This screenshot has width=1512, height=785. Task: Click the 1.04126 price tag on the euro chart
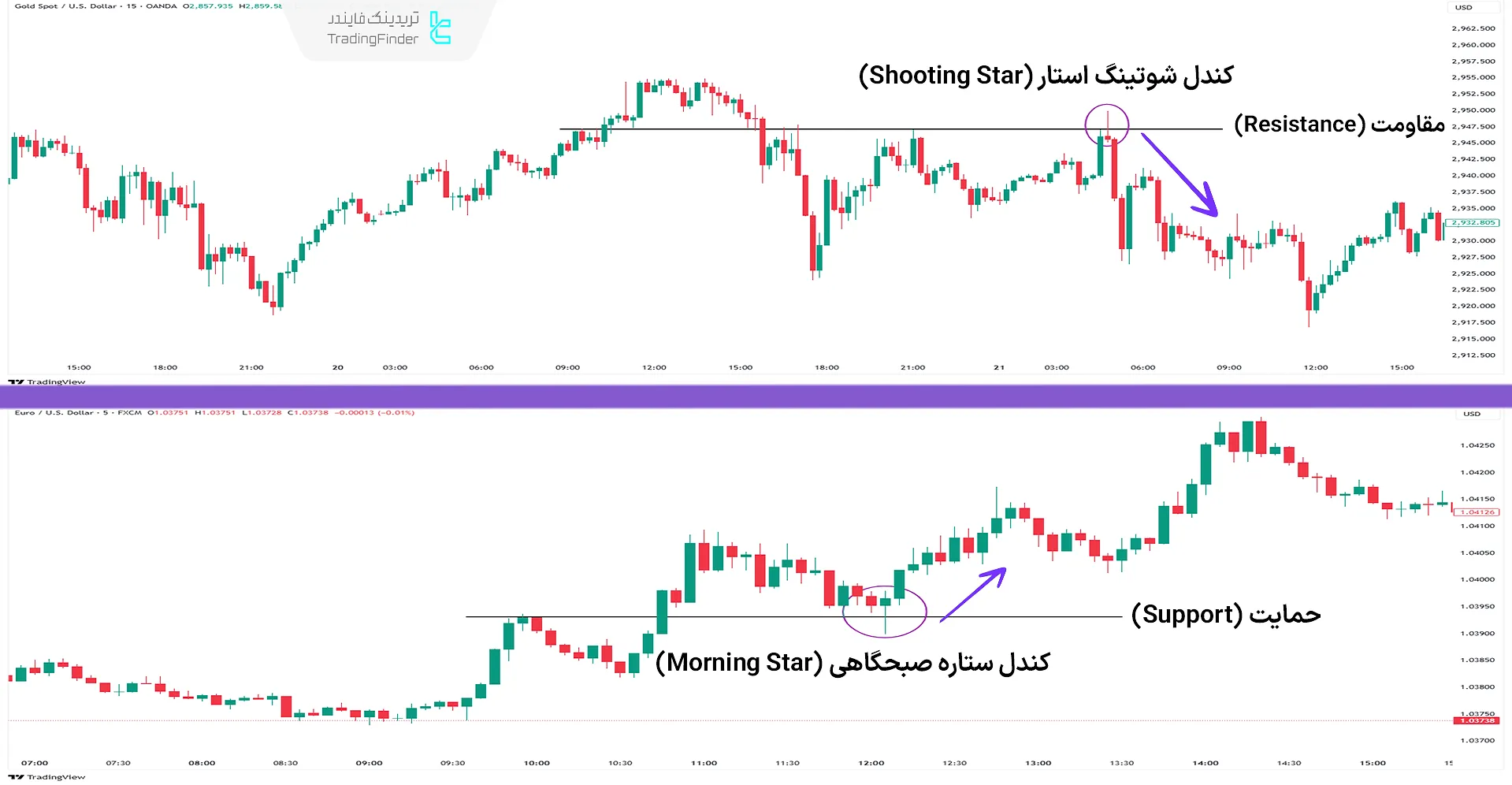tap(1477, 512)
